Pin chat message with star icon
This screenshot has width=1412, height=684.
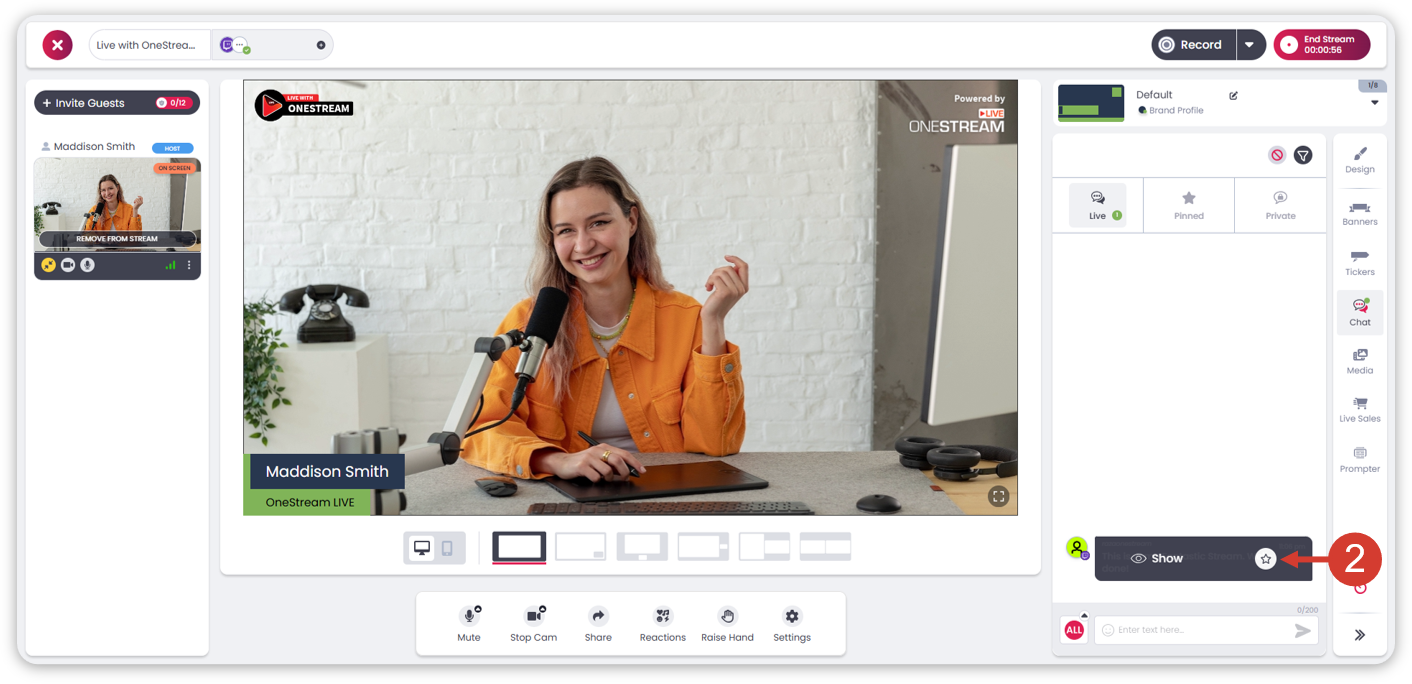point(1265,559)
